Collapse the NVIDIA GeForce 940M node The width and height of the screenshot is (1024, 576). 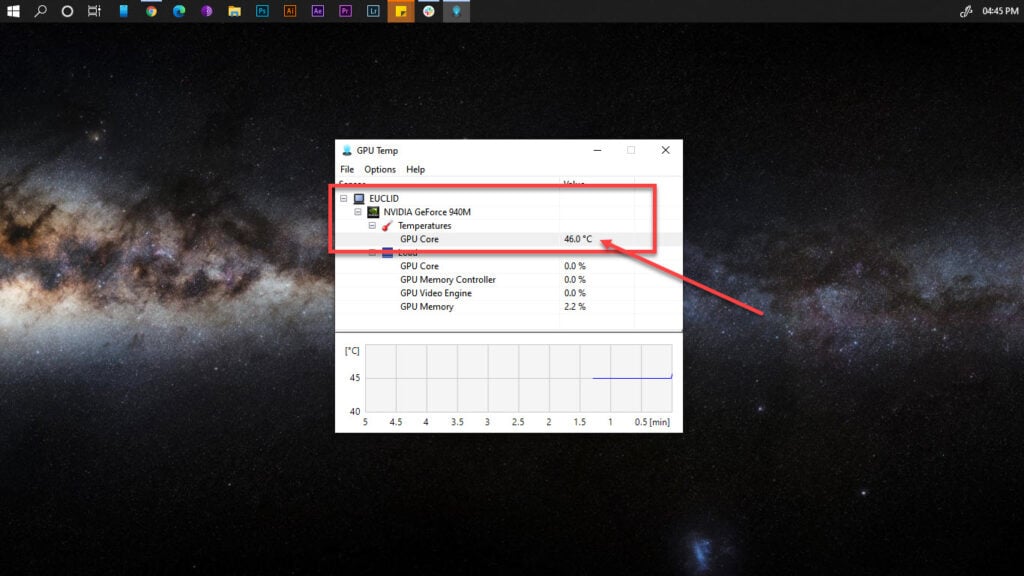pos(358,212)
